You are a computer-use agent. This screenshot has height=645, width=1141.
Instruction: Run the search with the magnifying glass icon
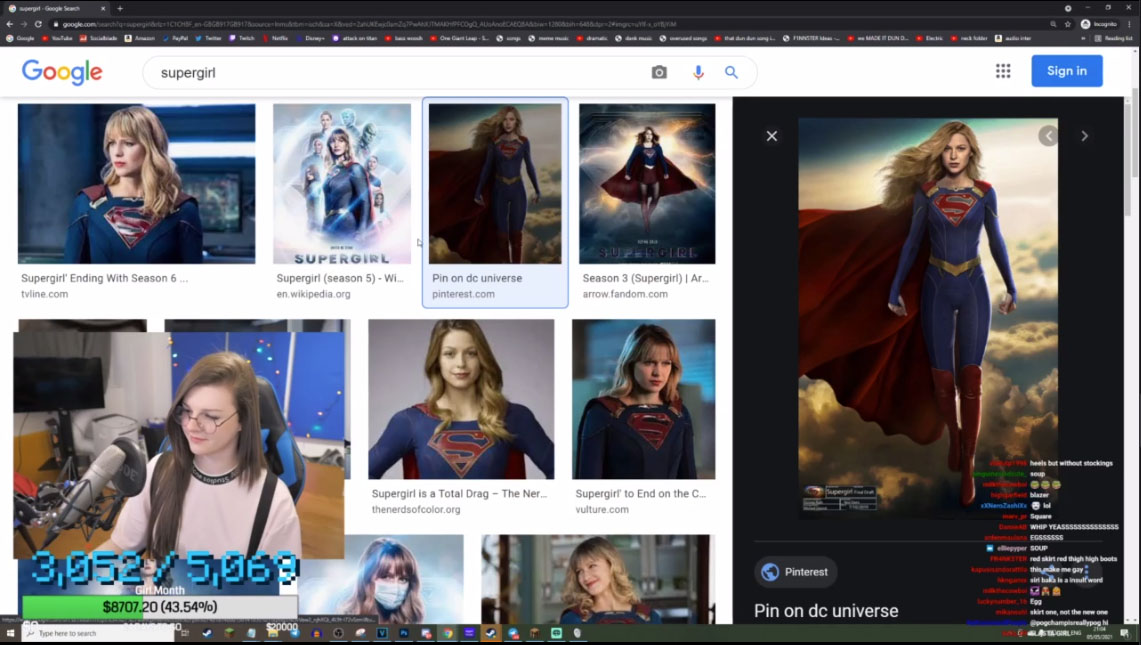tap(731, 72)
